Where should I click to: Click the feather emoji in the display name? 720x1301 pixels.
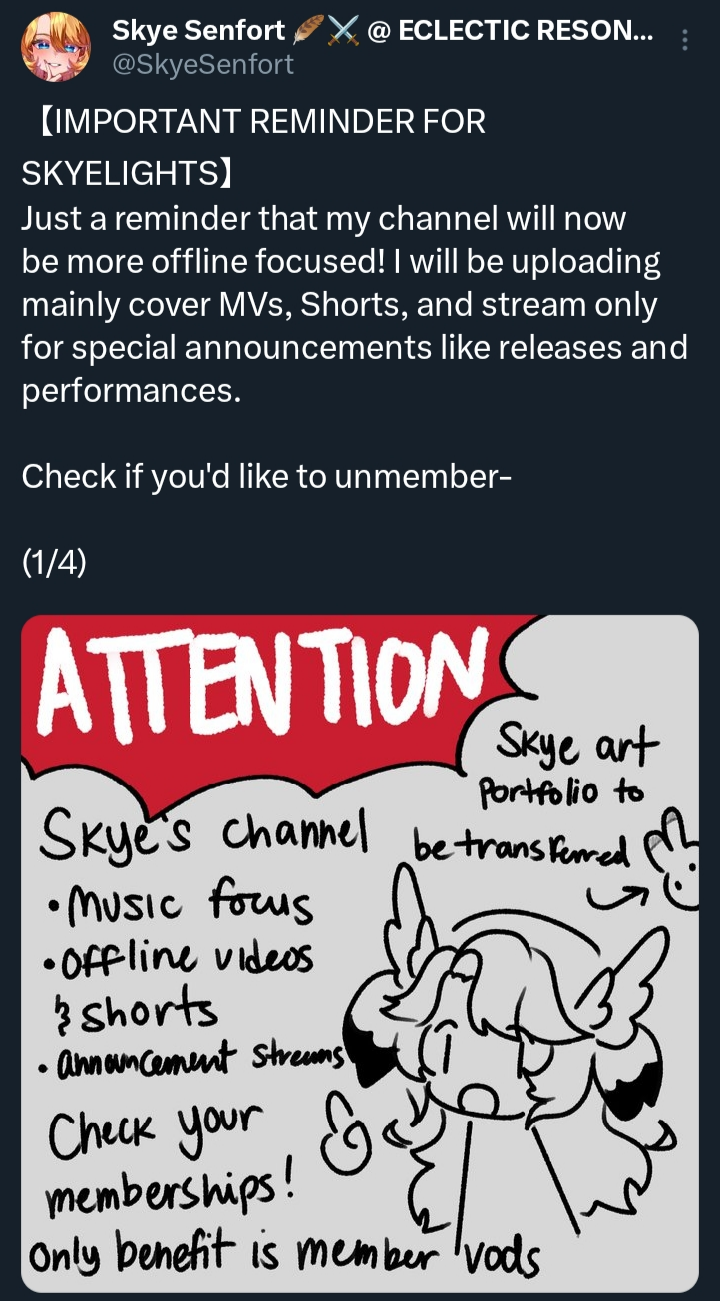(306, 31)
